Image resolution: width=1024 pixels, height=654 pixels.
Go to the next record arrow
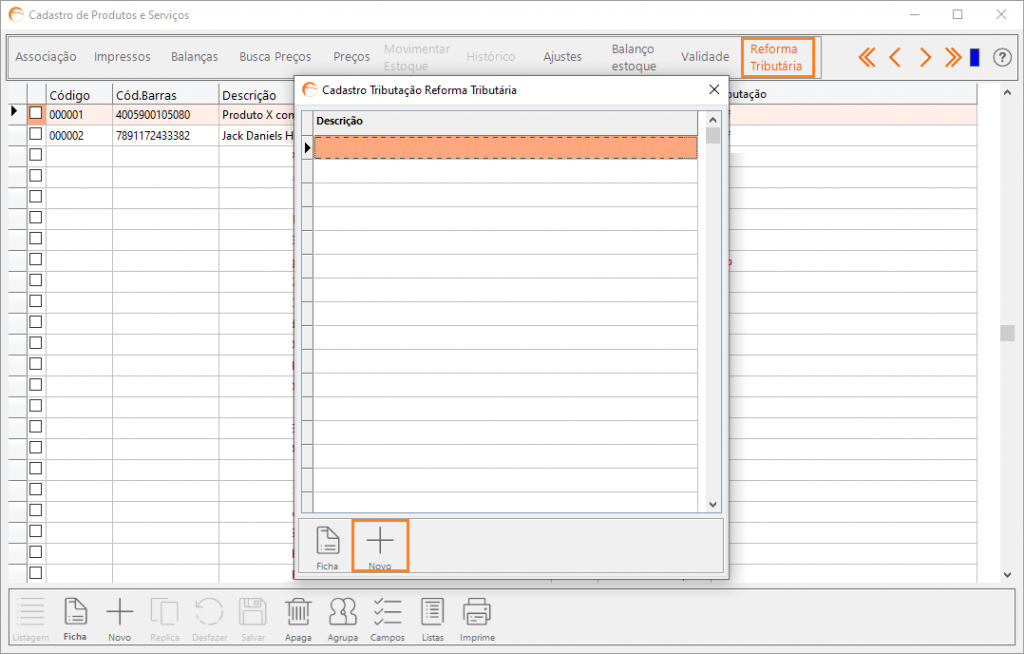pos(925,57)
